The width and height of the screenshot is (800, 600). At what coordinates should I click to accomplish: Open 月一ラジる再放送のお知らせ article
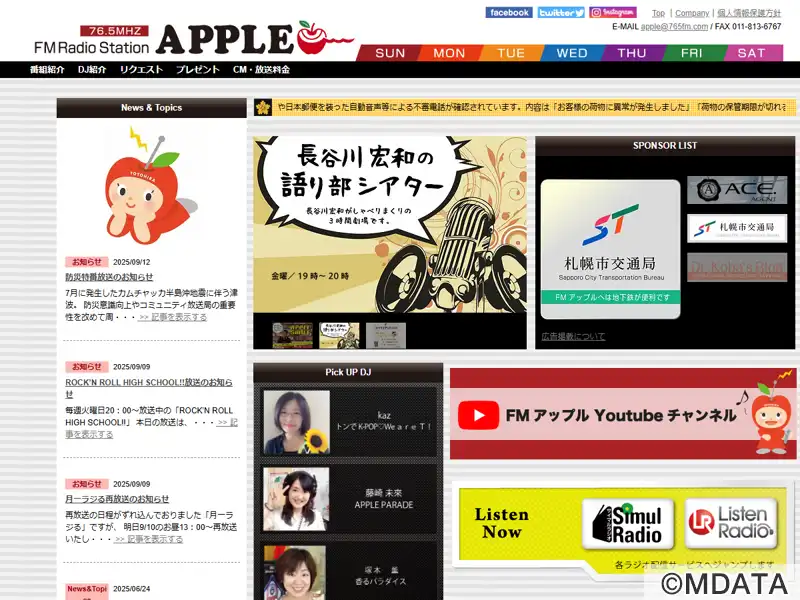(117, 499)
